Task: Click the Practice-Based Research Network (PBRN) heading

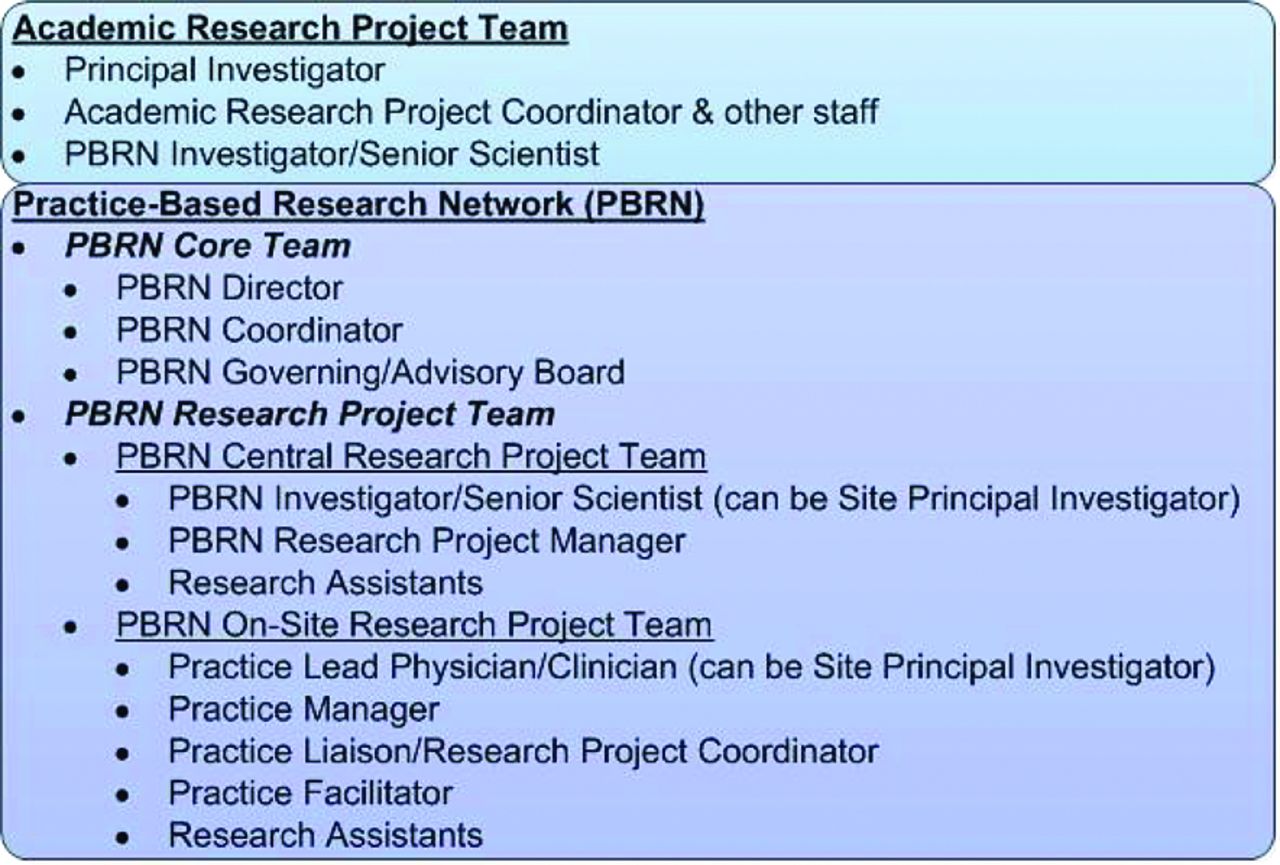Action: click(x=358, y=204)
